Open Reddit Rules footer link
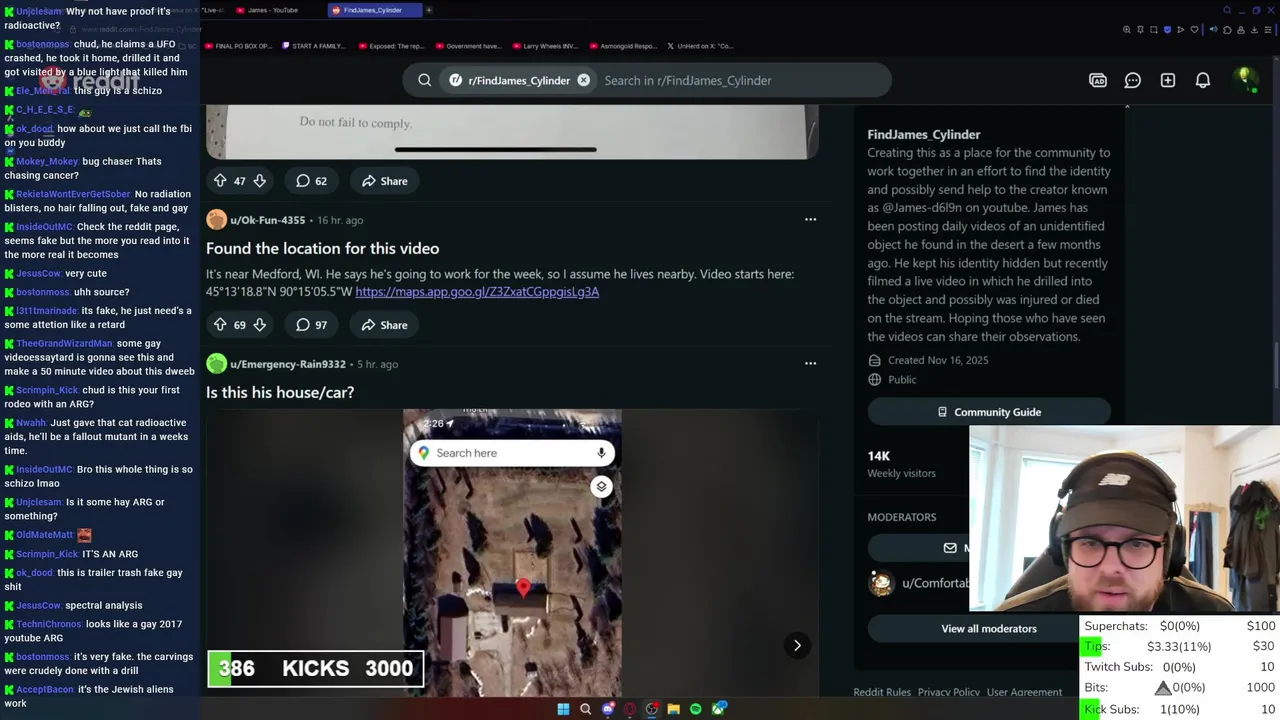1280x720 pixels. click(882, 692)
